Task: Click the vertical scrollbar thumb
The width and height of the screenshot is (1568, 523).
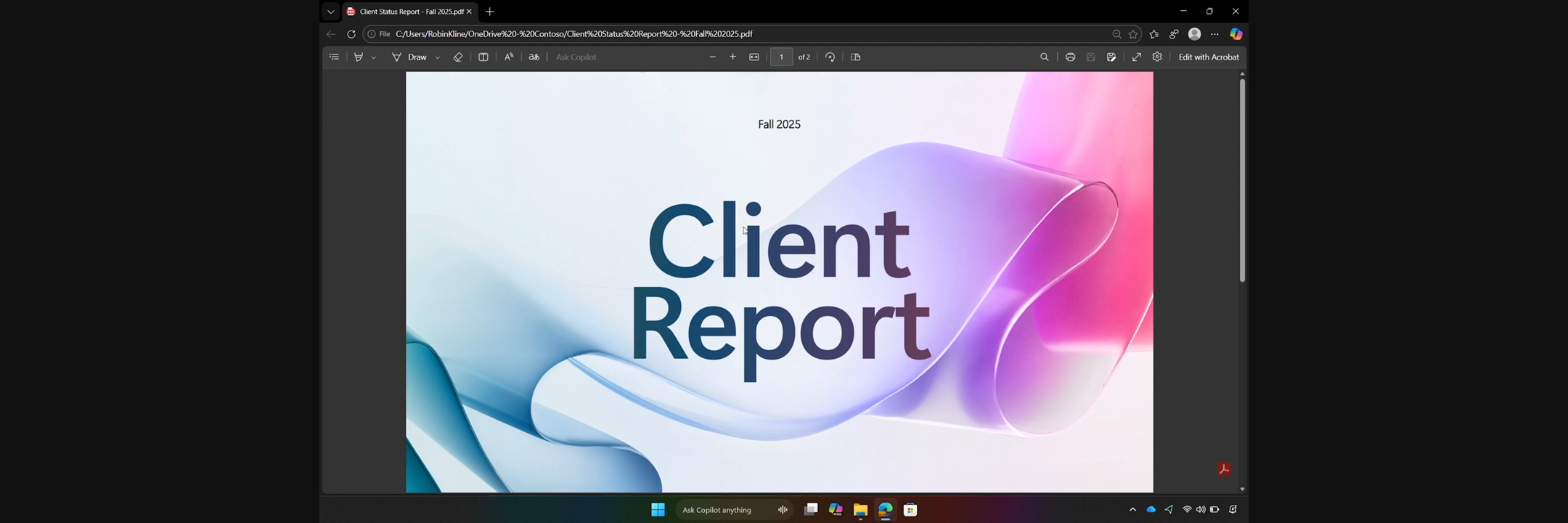Action: (x=1242, y=180)
